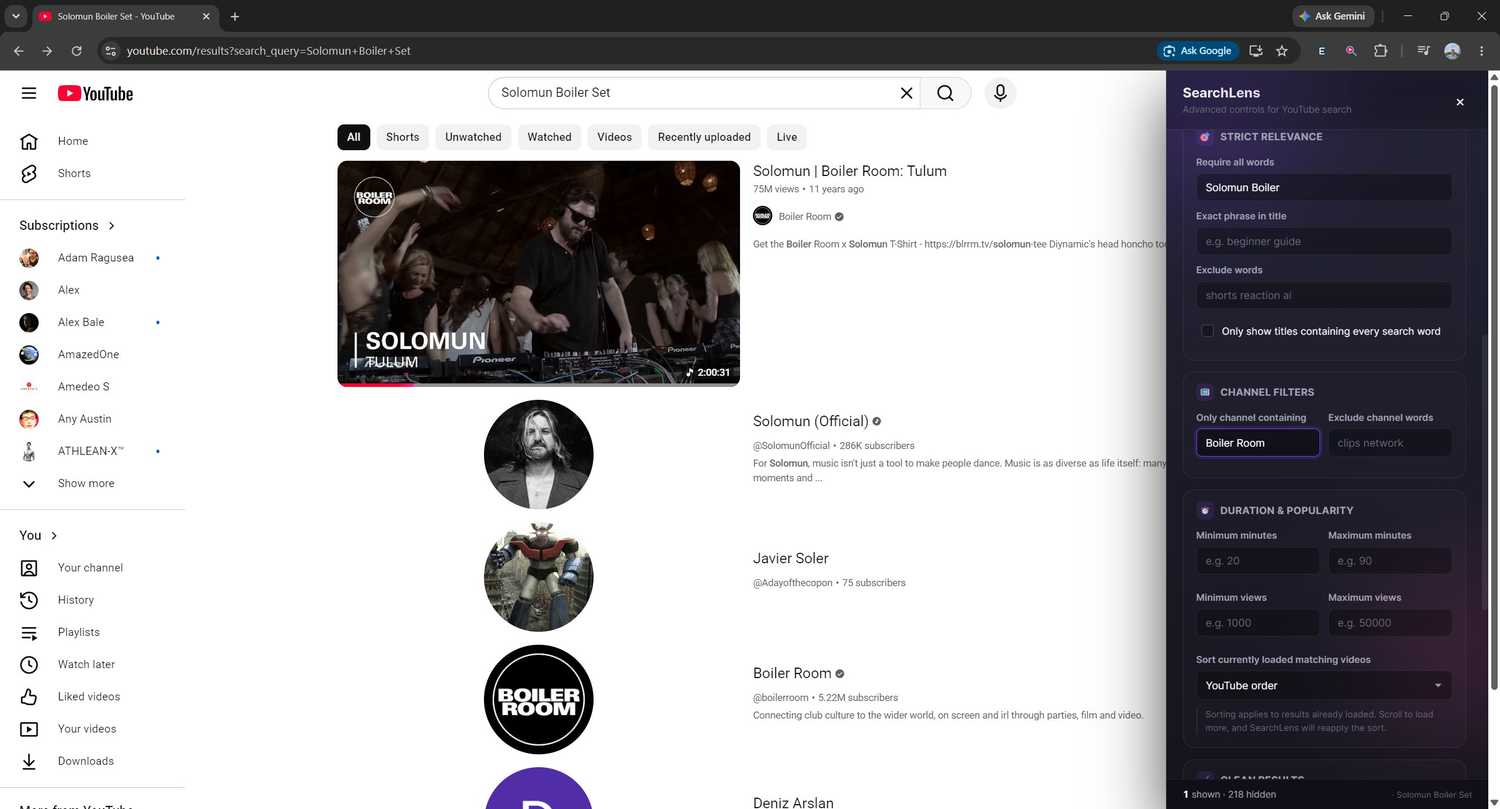Click the YouTube logo
1500x809 pixels.
pos(95,93)
